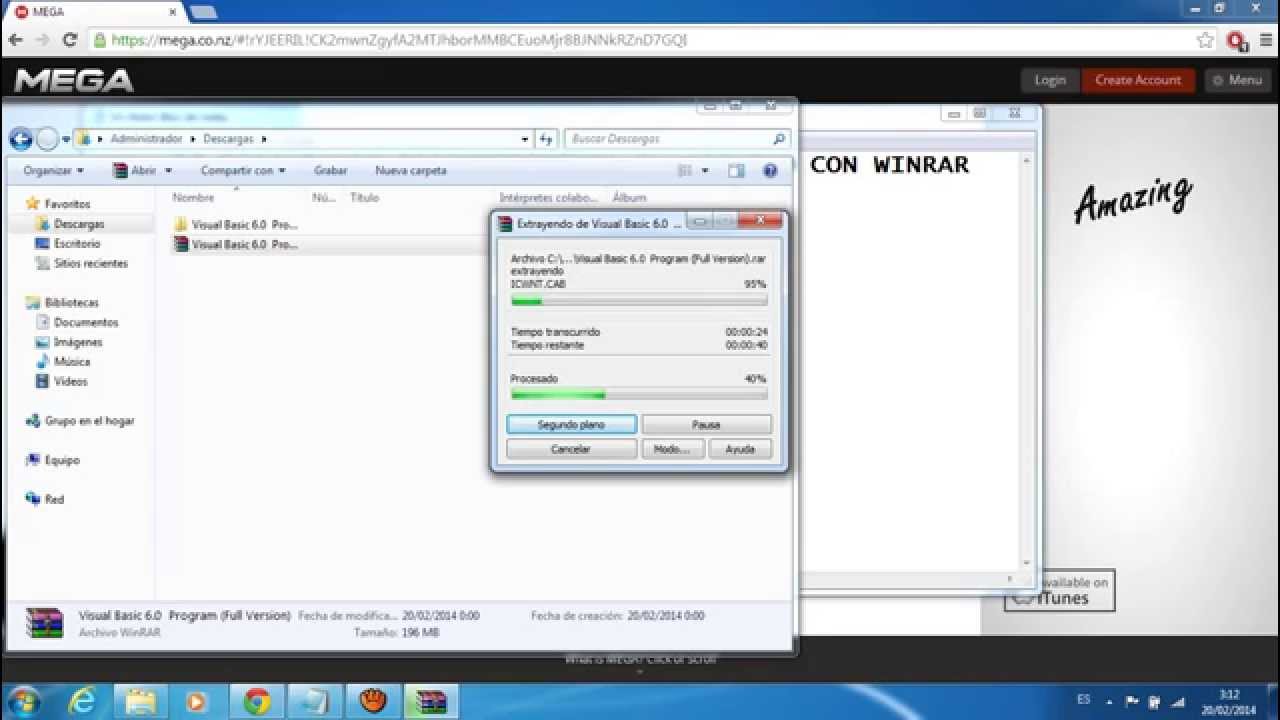
Task: Open the recent pages dropdown arrow
Action: [66, 140]
